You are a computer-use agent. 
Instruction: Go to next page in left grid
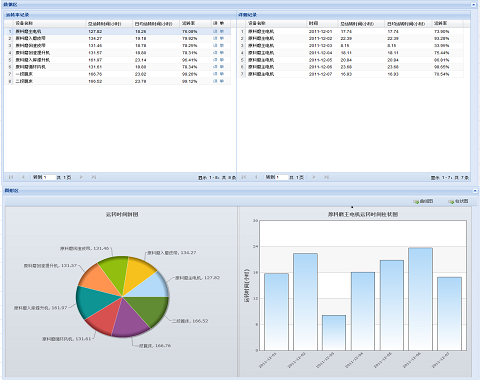click(x=81, y=177)
